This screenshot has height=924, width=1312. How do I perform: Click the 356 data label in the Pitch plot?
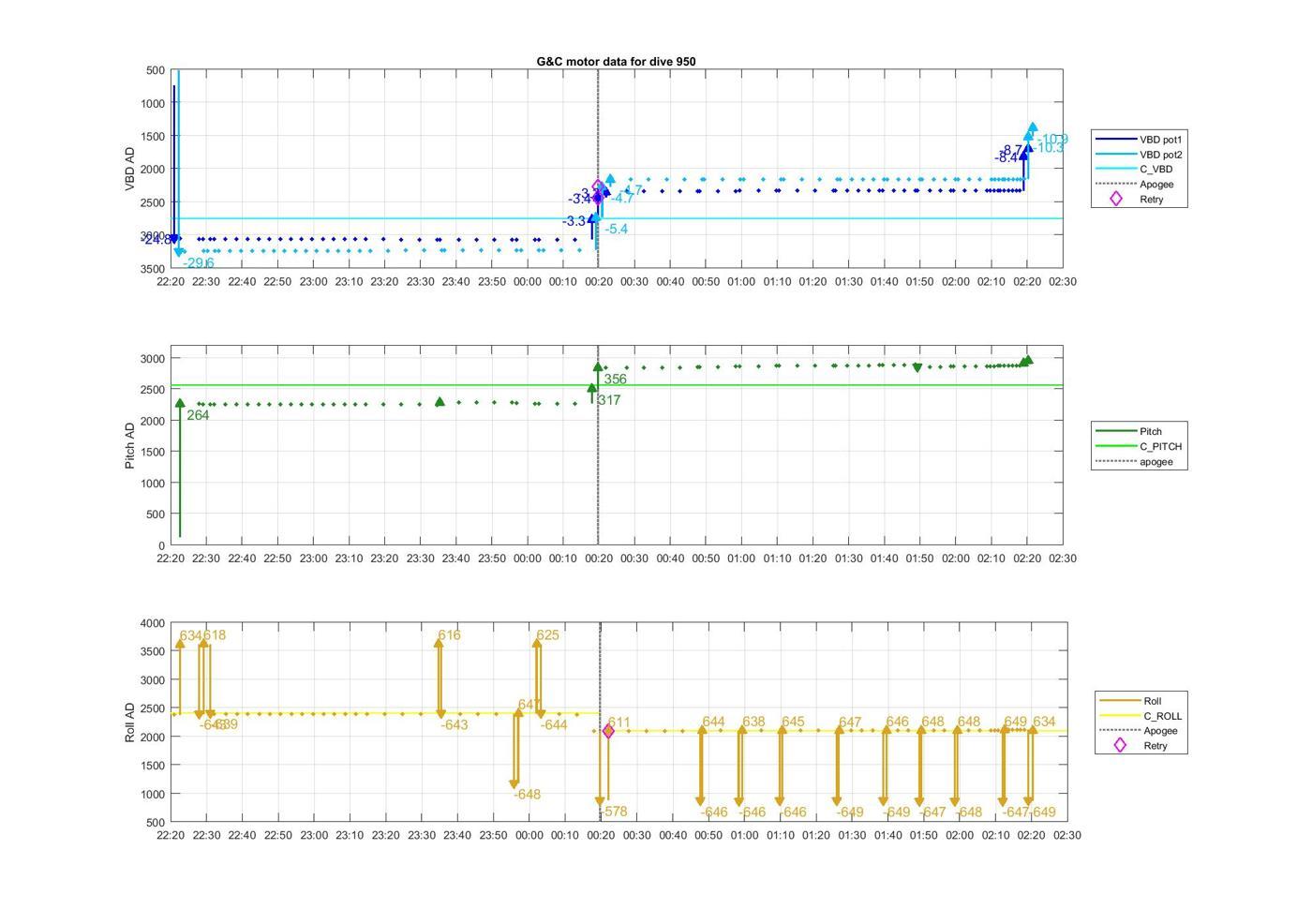point(615,380)
